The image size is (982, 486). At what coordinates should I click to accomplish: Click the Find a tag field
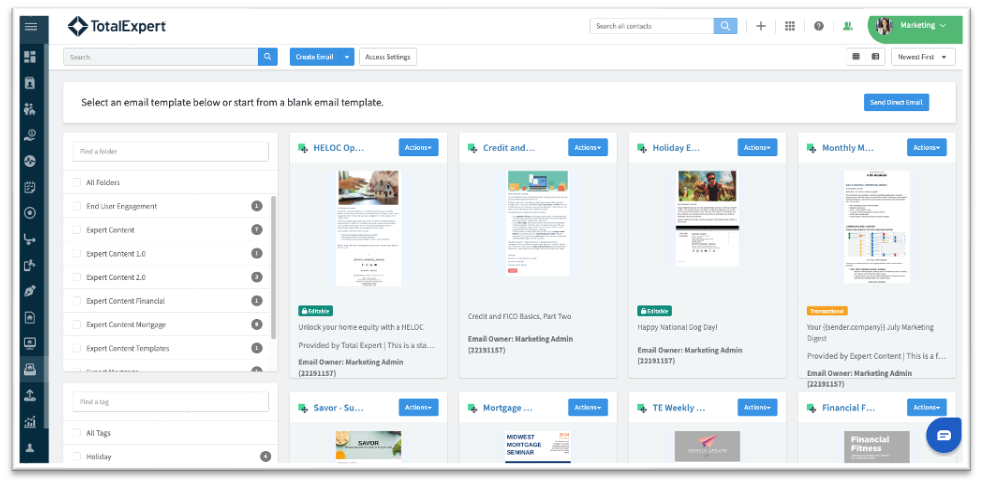[170, 402]
